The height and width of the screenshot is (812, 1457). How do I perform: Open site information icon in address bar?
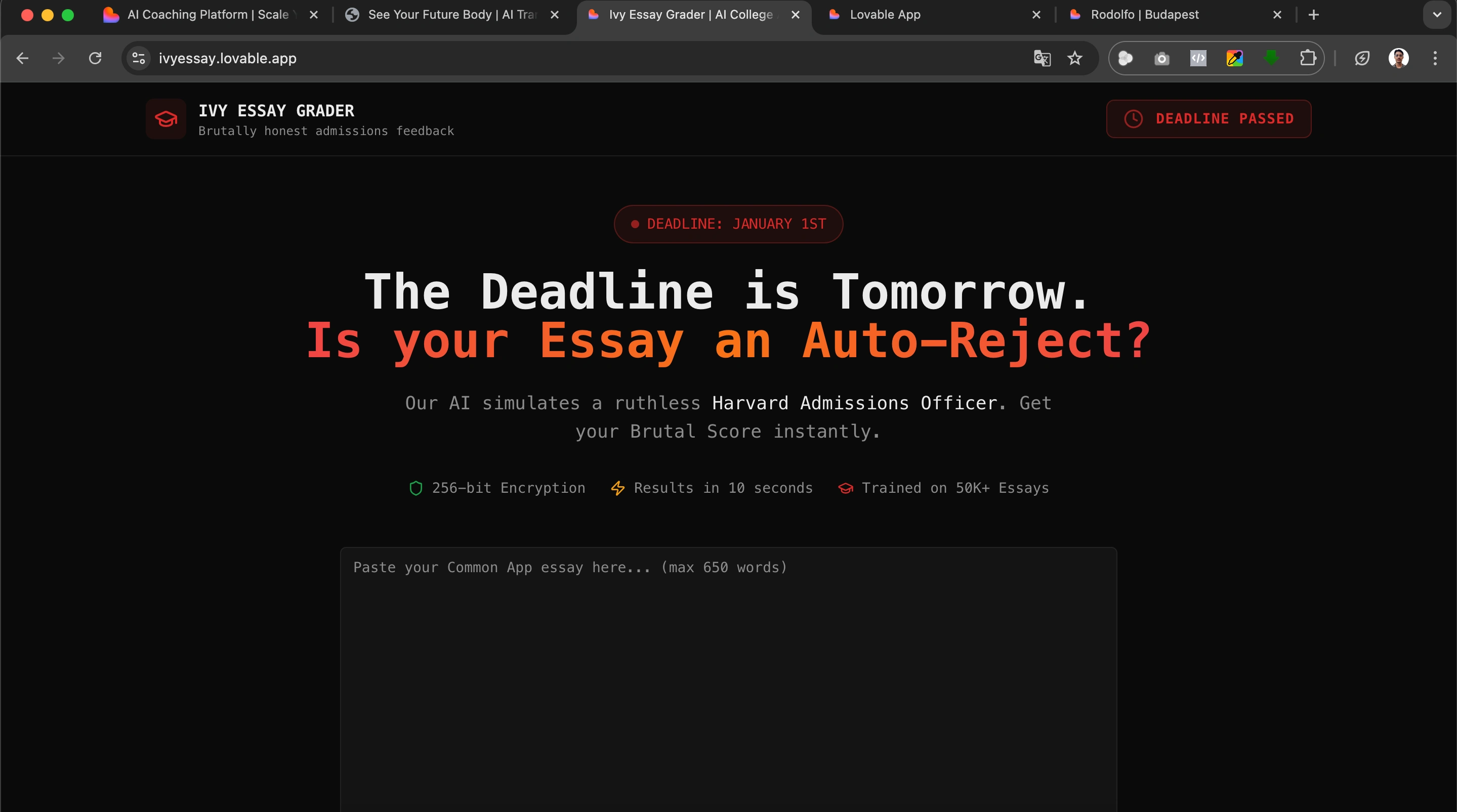139,58
